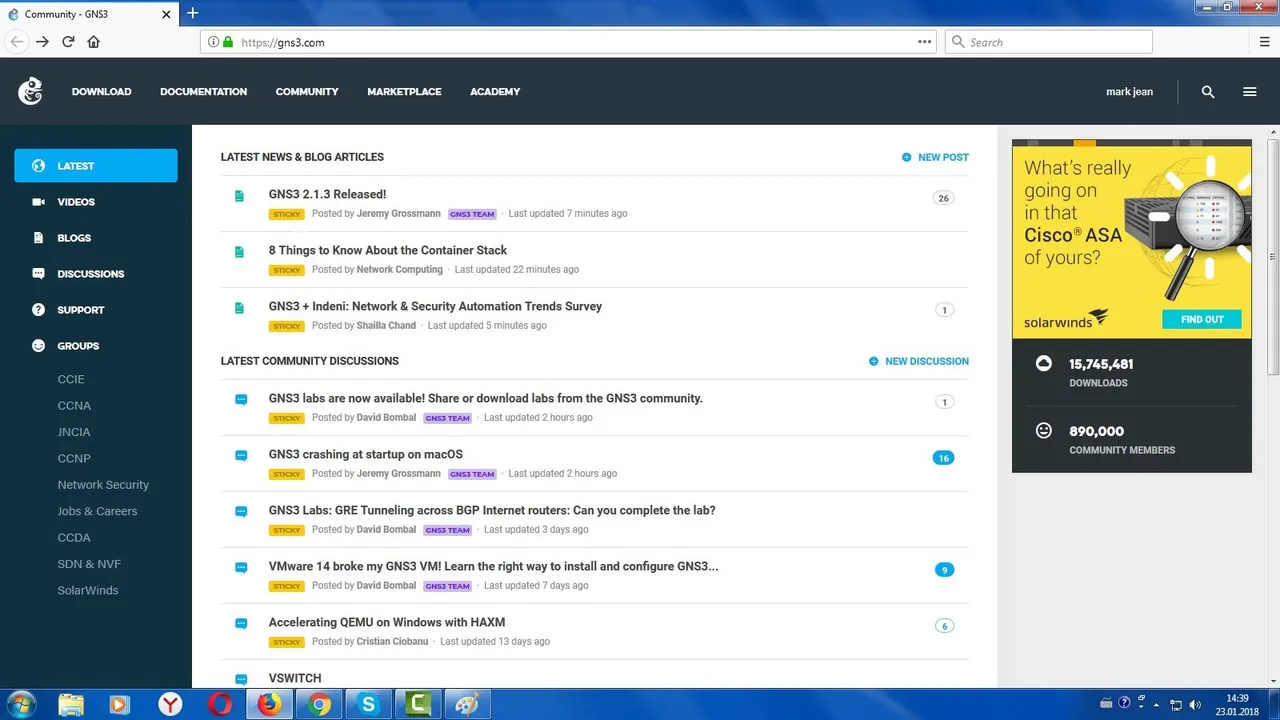Viewport: 1280px width, 720px height.
Task: Click the browser back arrow
Action: (x=17, y=42)
